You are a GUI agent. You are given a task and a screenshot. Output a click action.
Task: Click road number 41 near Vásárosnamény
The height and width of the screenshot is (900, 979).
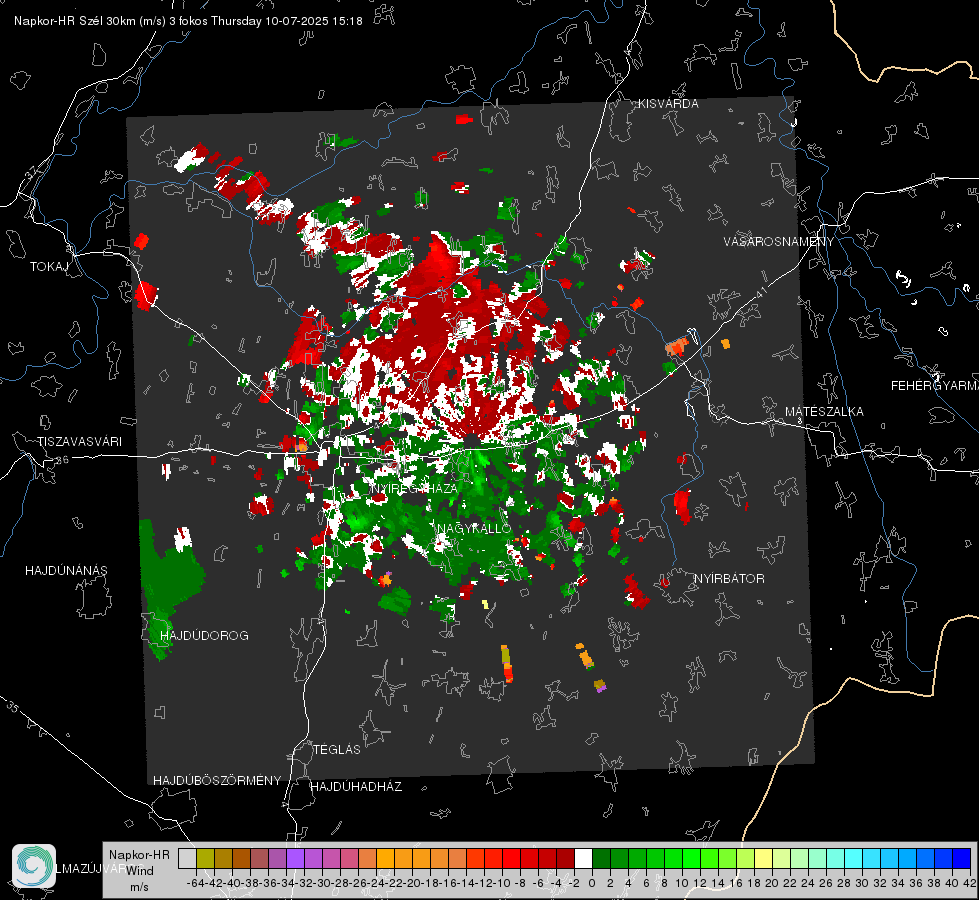[x=761, y=292]
